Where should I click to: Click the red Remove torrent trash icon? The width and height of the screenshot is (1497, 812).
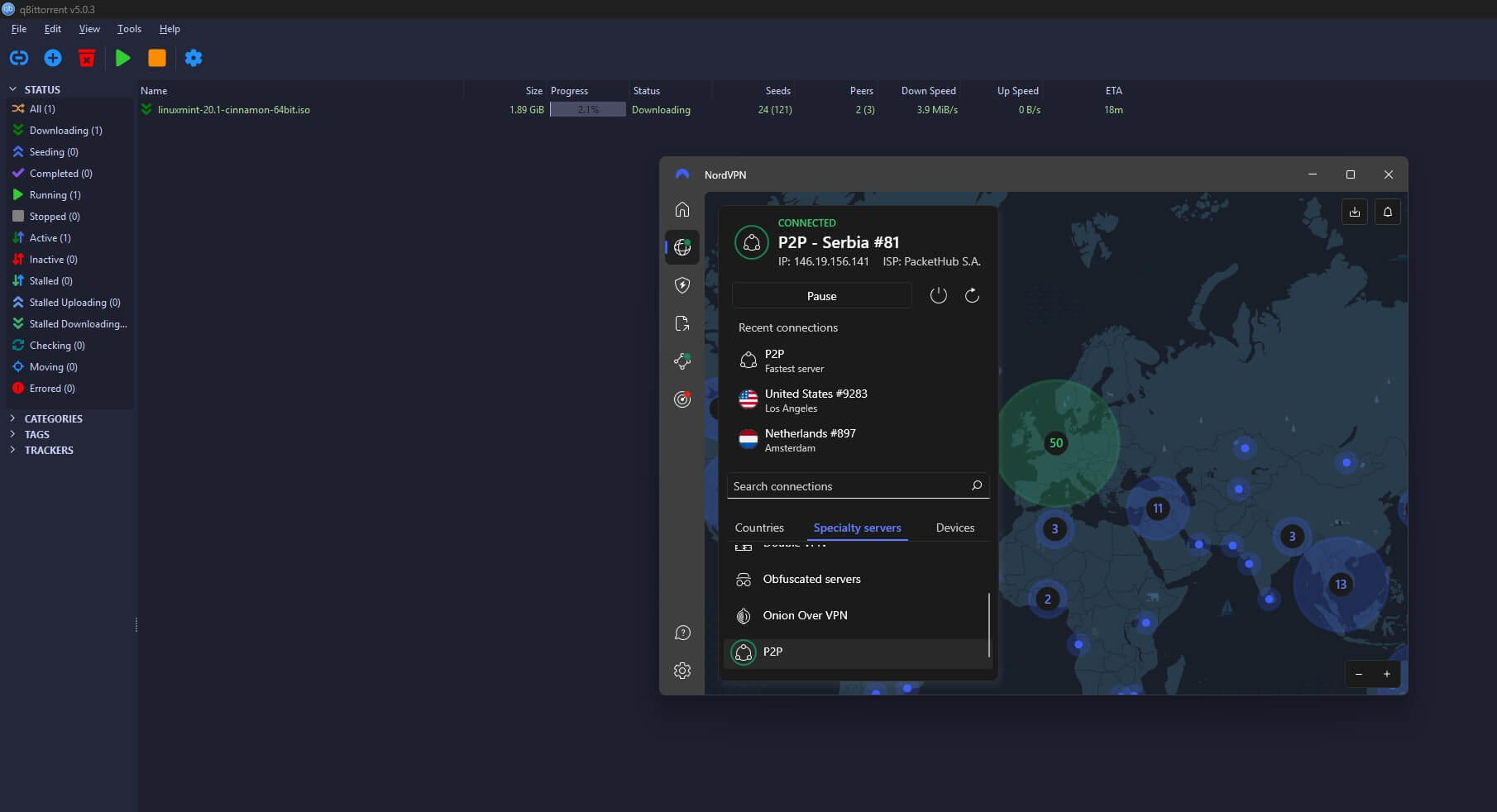tap(87, 58)
